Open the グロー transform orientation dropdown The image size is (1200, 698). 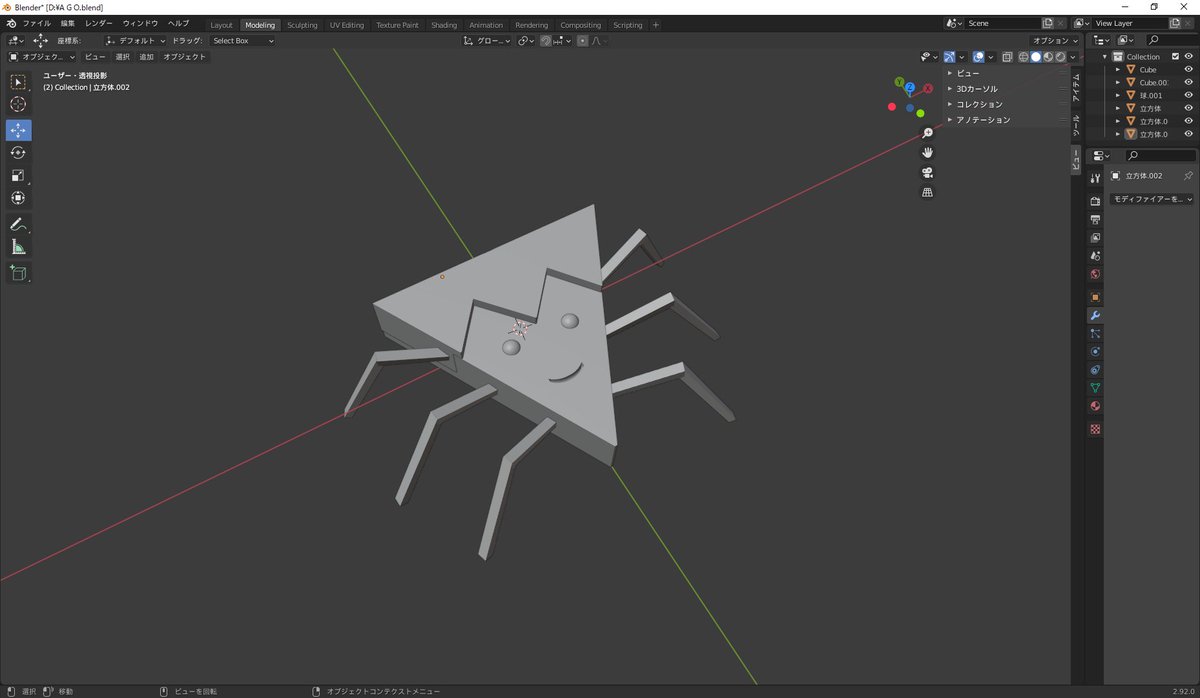[x=487, y=41]
